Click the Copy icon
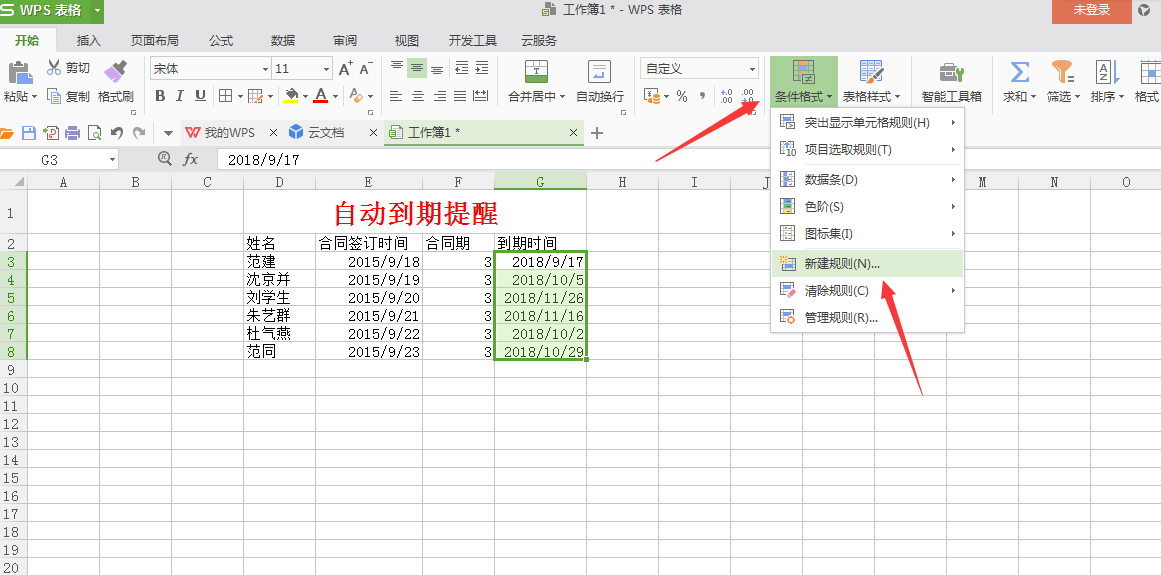1161x575 pixels. pyautogui.click(x=54, y=95)
